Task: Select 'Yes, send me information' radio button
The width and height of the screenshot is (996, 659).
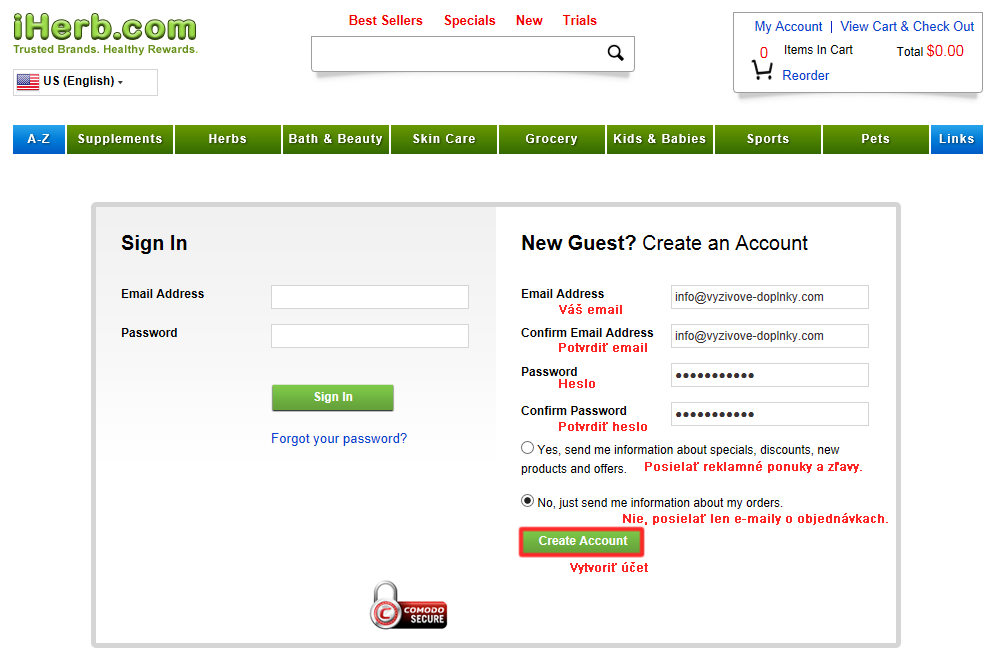Action: (527, 448)
